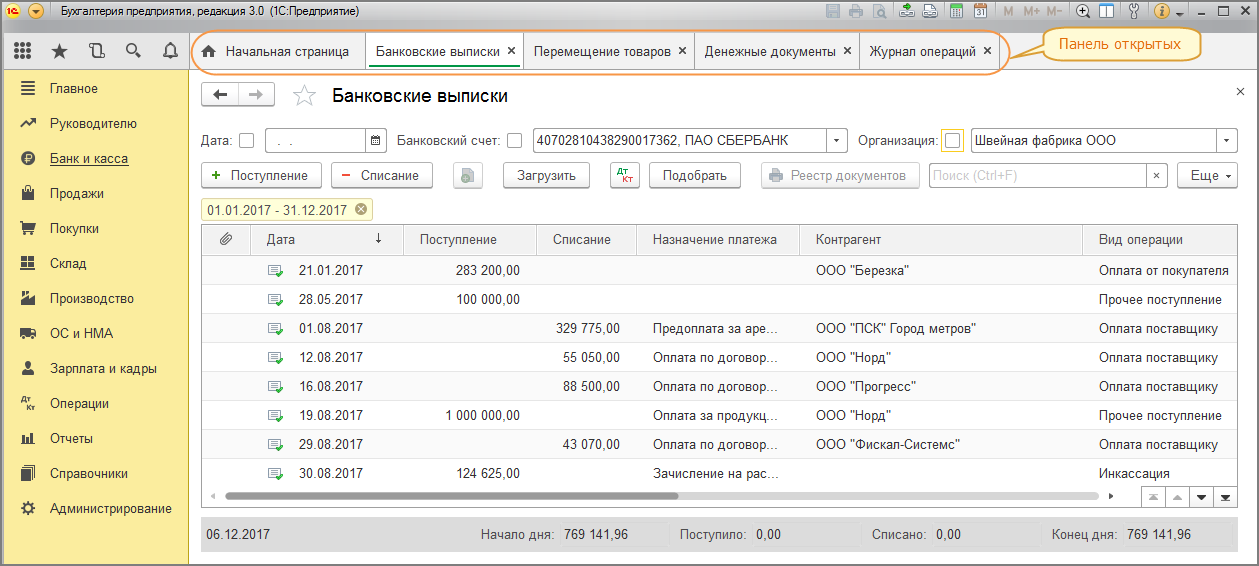Click the grayed print icon in title bar
Image resolution: width=1259 pixels, height=566 pixels.
(856, 12)
